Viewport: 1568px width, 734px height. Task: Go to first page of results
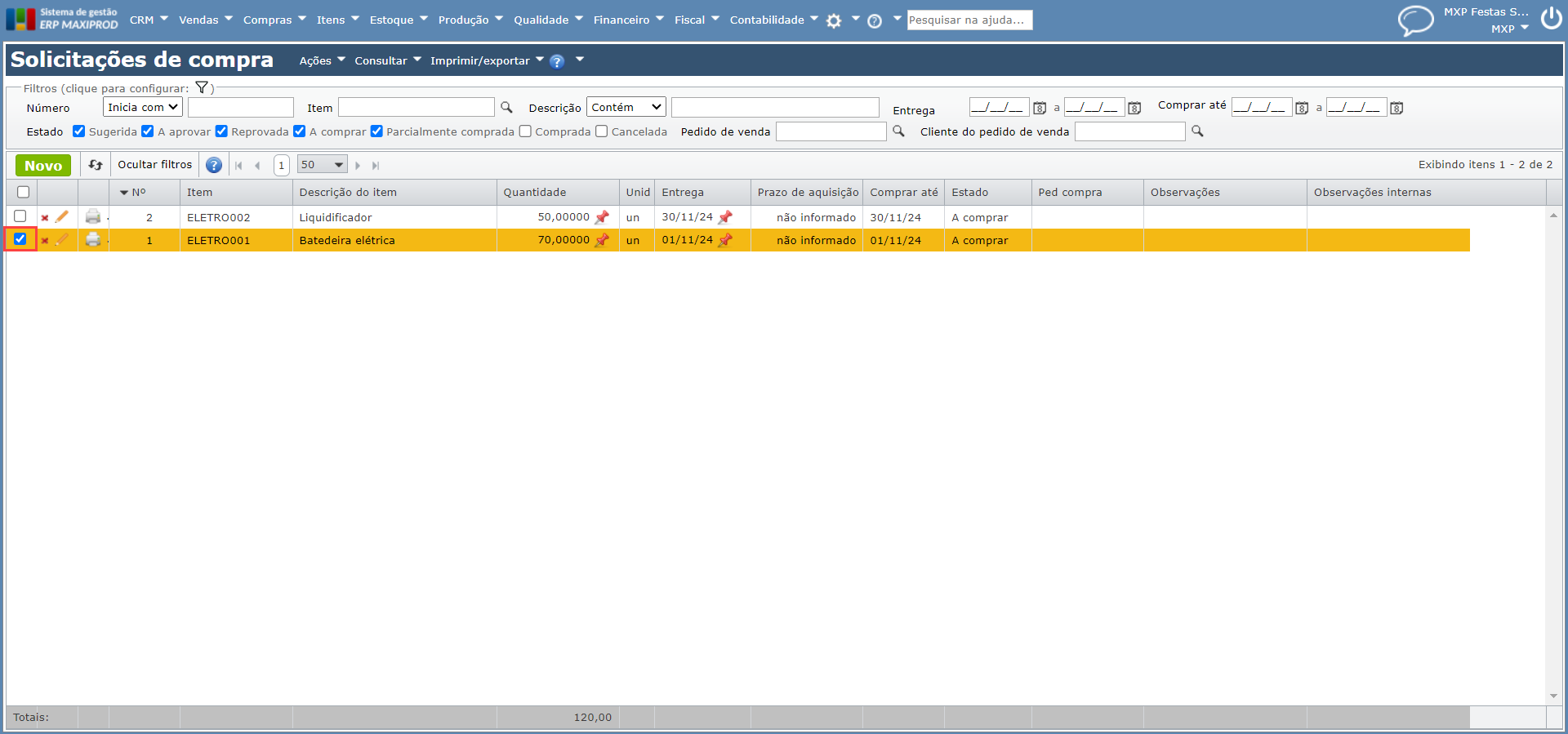[x=238, y=166]
